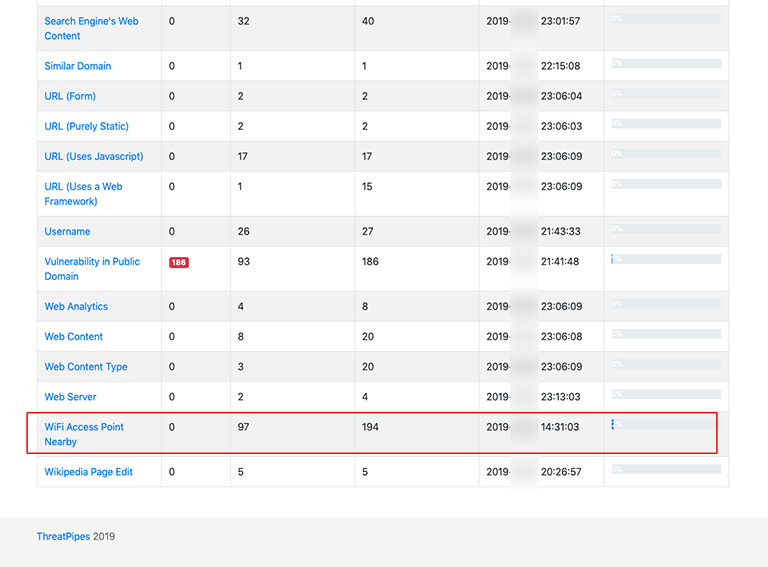
Task: View the Username data type
Action: pos(67,231)
